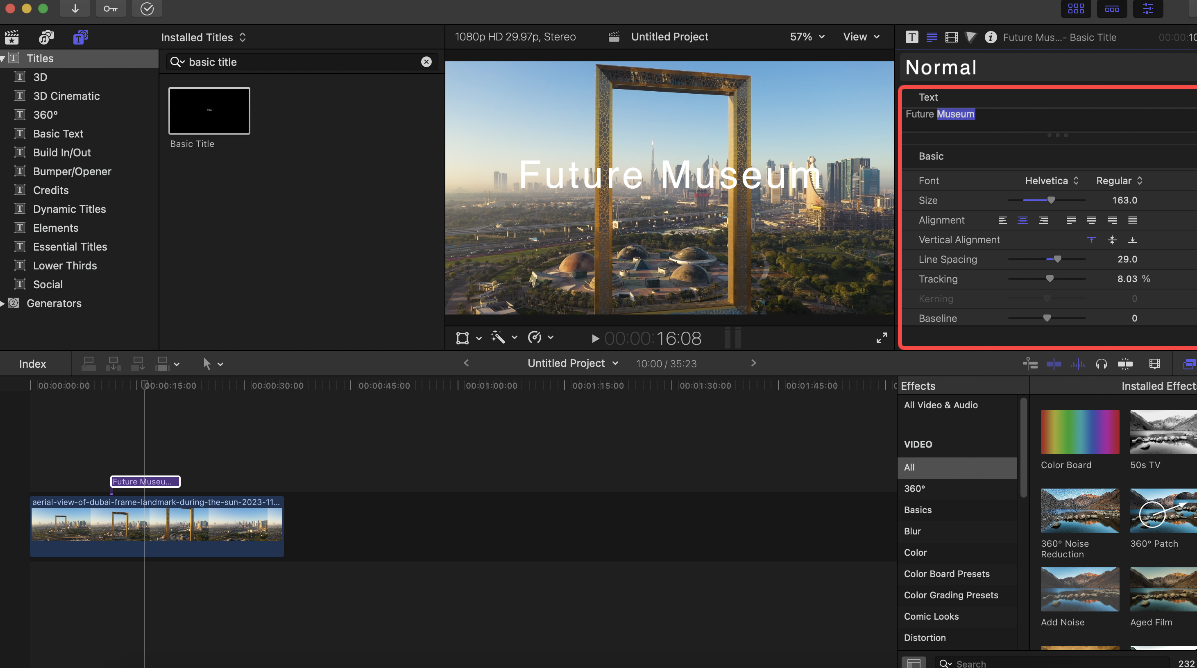Viewport: 1197px width, 668px height.
Task: Adjust the Tracking slider
Action: pyautogui.click(x=1050, y=279)
